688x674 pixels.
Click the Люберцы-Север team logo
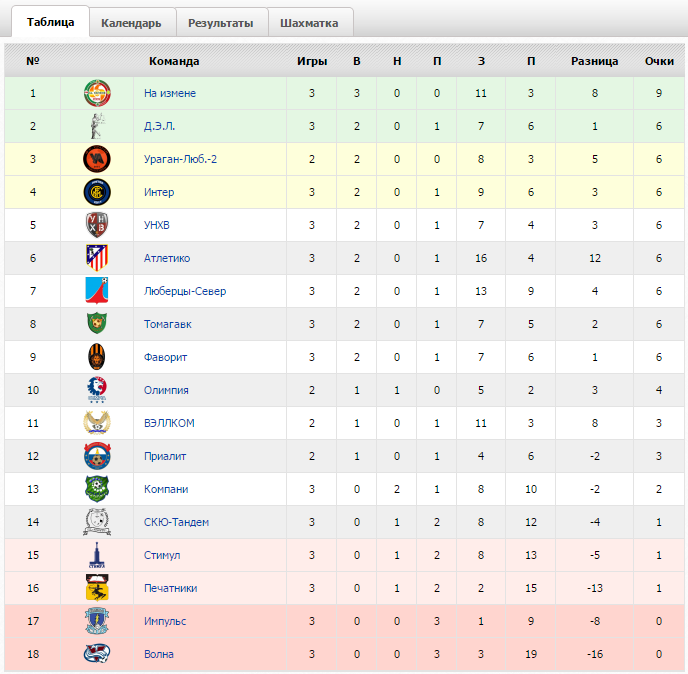click(97, 291)
